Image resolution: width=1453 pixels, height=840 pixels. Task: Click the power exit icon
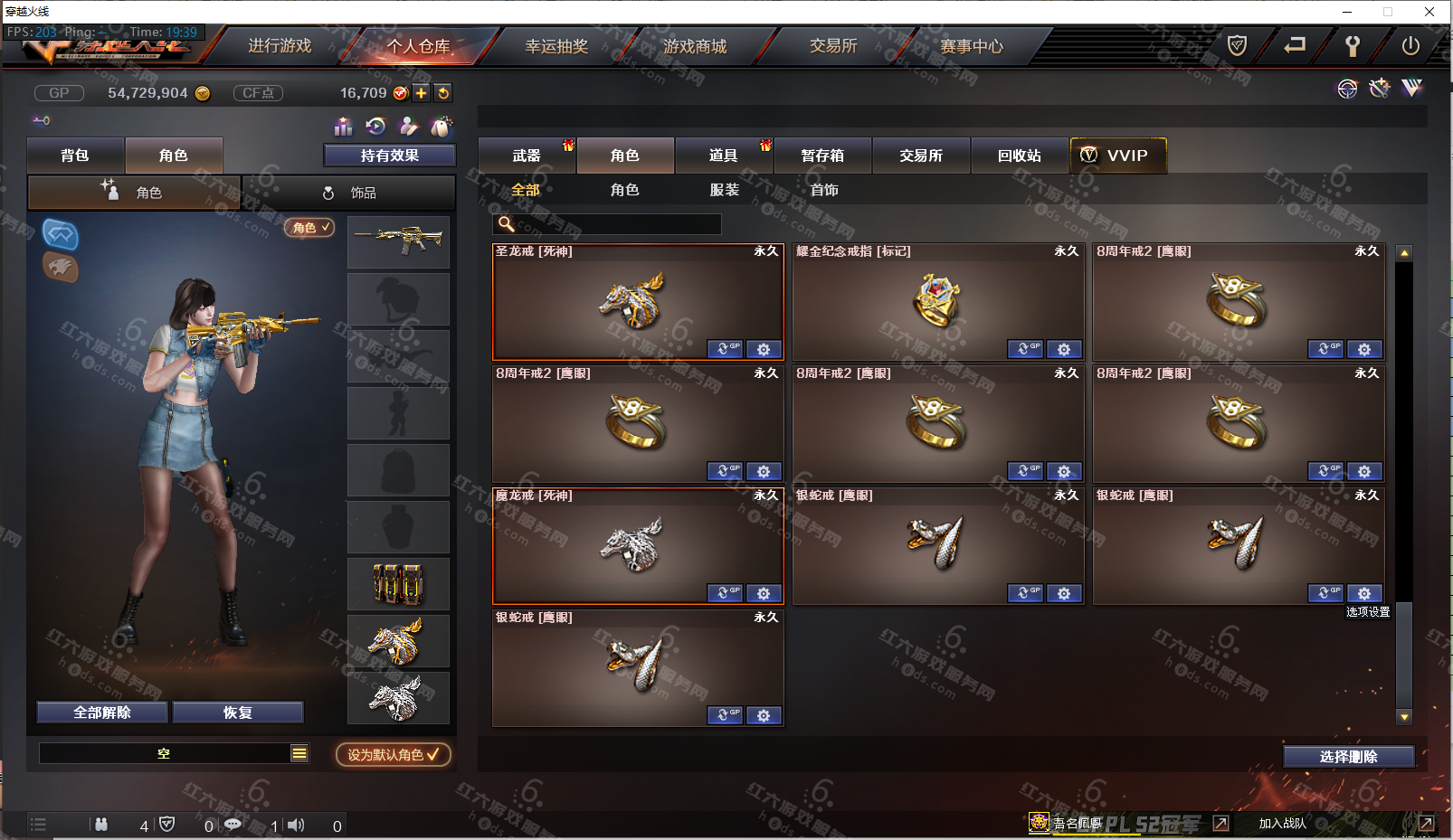pyautogui.click(x=1410, y=45)
